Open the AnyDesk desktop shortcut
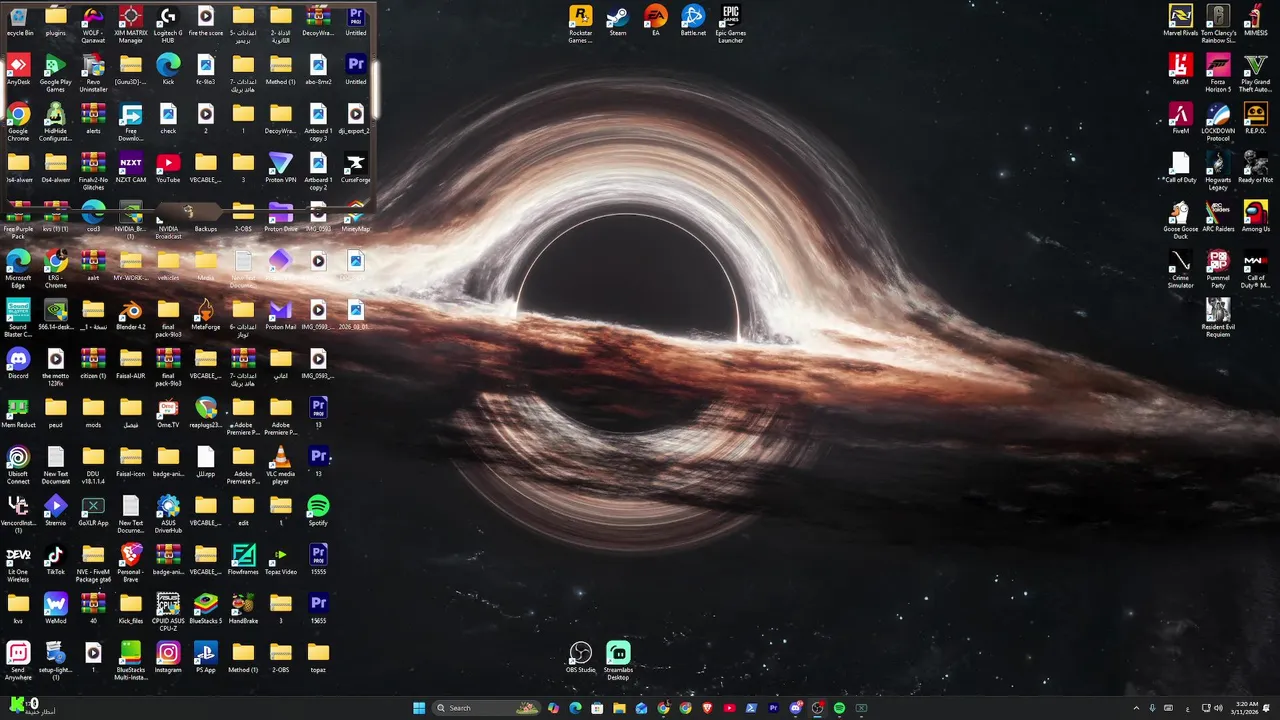This screenshot has height=720, width=1280. click(x=18, y=71)
